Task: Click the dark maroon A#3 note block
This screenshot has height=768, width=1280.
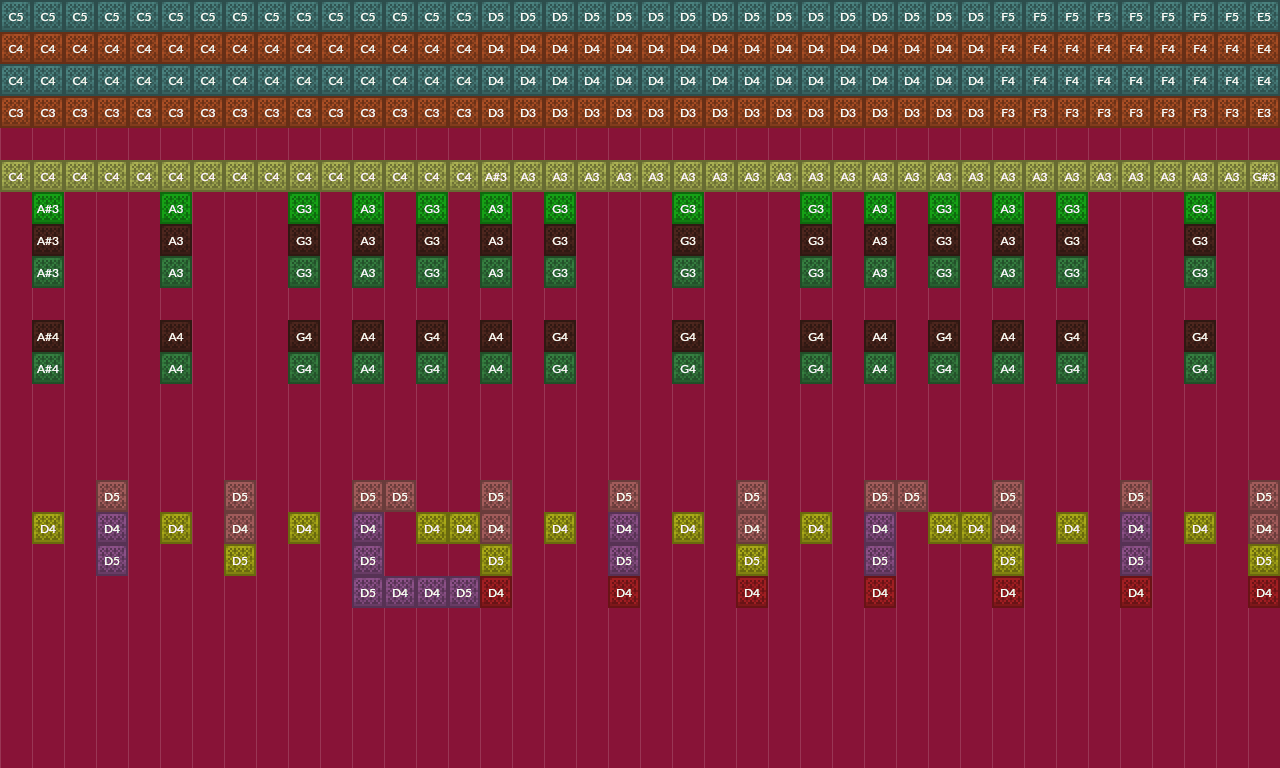Action: 47,240
